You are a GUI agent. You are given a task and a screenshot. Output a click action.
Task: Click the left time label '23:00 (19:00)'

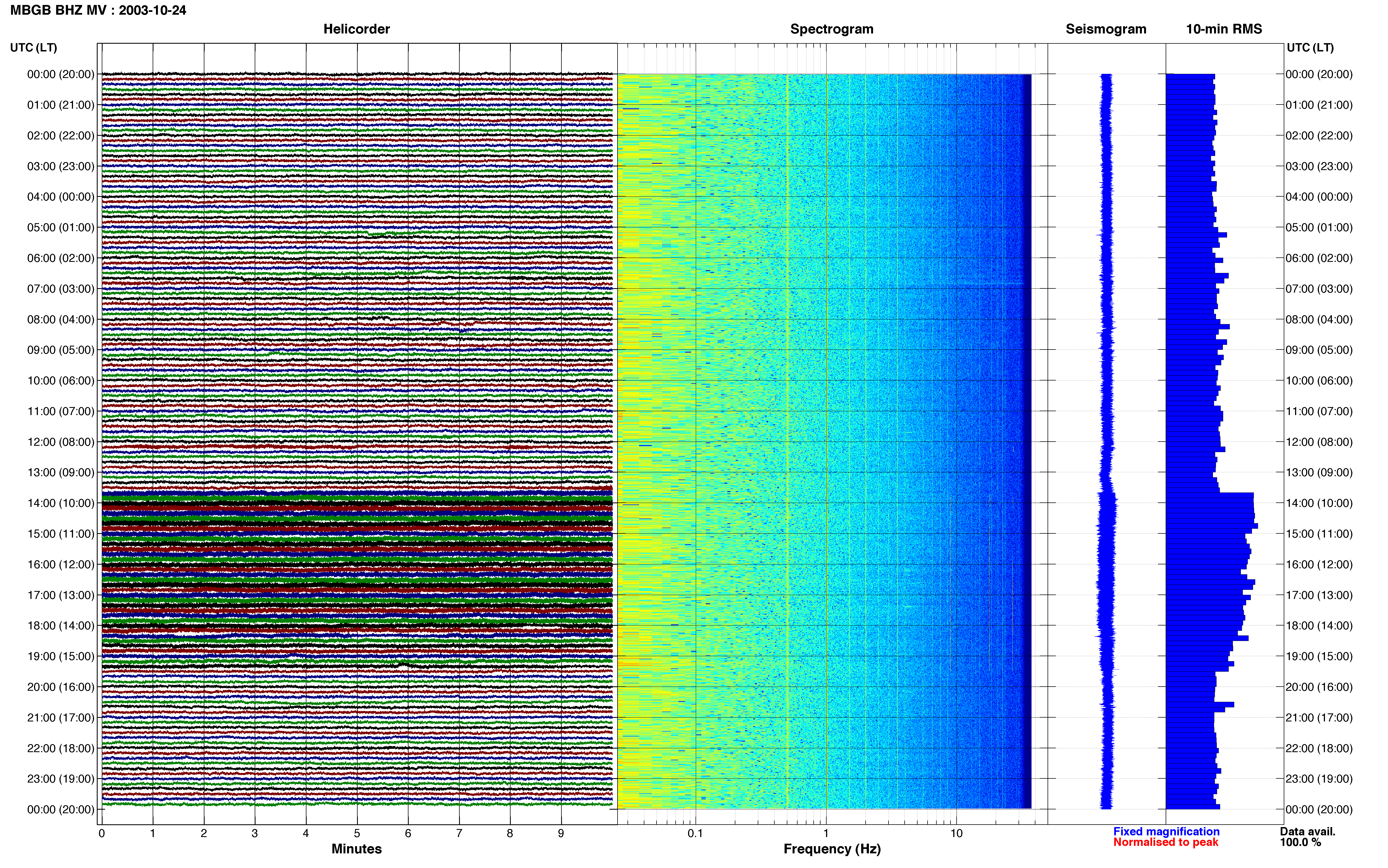point(61,779)
